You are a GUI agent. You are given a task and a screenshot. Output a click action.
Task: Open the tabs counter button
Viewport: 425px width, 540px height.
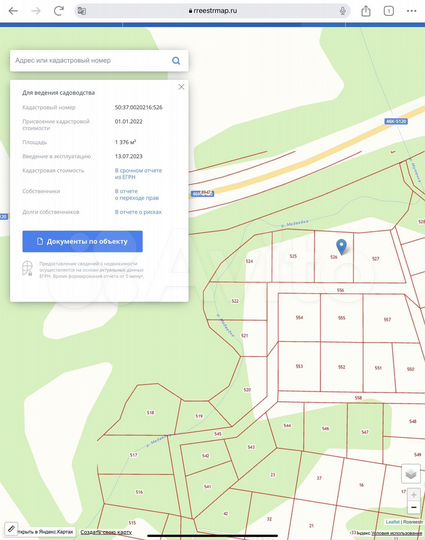point(388,11)
